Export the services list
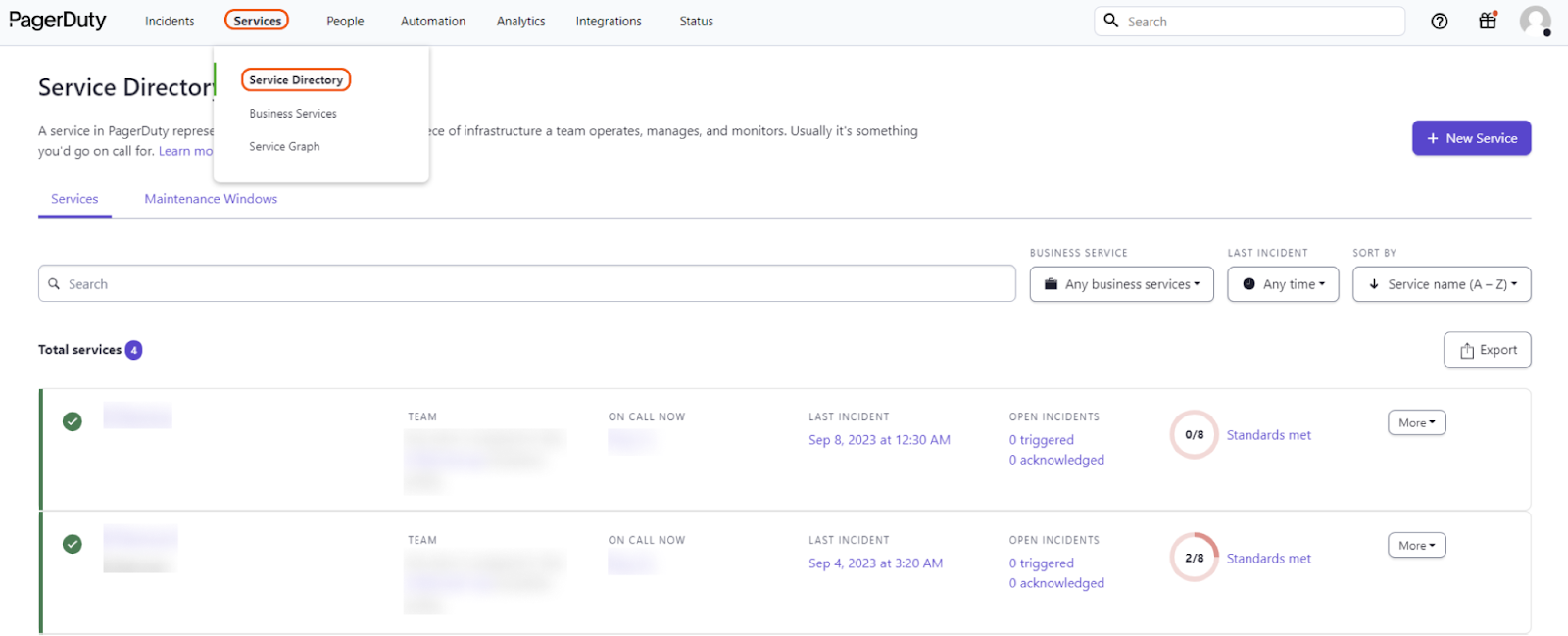Image resolution: width=1568 pixels, height=636 pixels. click(x=1487, y=350)
